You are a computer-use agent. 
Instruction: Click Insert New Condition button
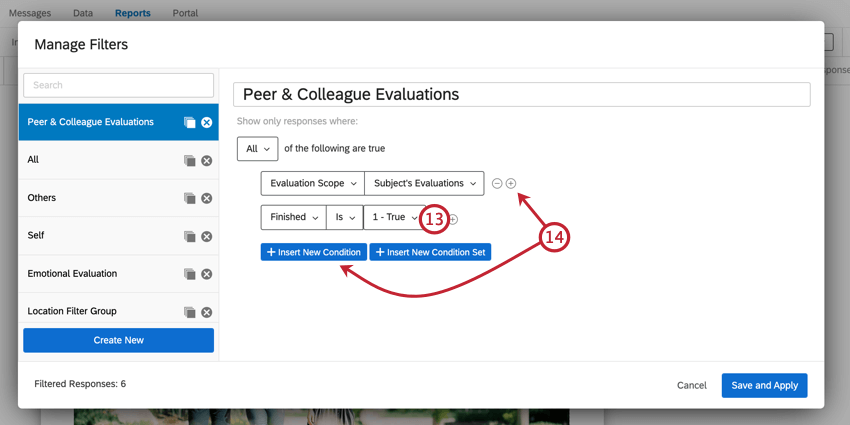pos(313,252)
